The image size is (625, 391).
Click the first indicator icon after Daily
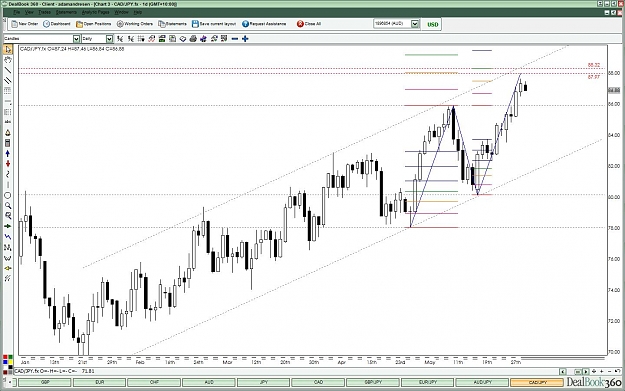click(x=120, y=39)
